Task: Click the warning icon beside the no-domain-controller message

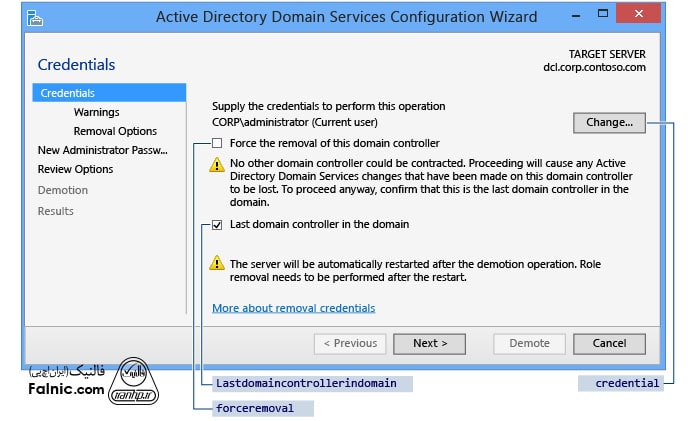Action: tap(216, 164)
